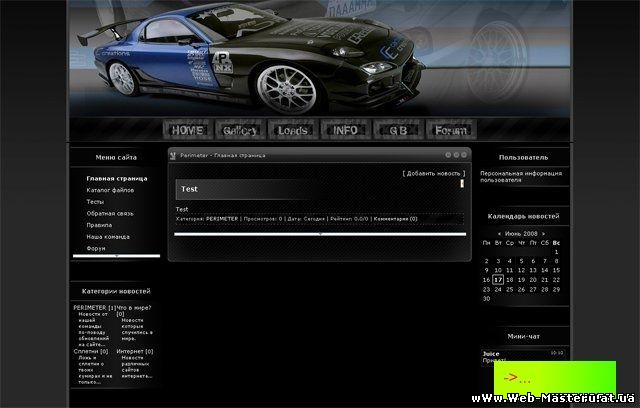This screenshot has width=640, height=408.
Task: Click the Категории новостей block header
Action: (x=116, y=291)
